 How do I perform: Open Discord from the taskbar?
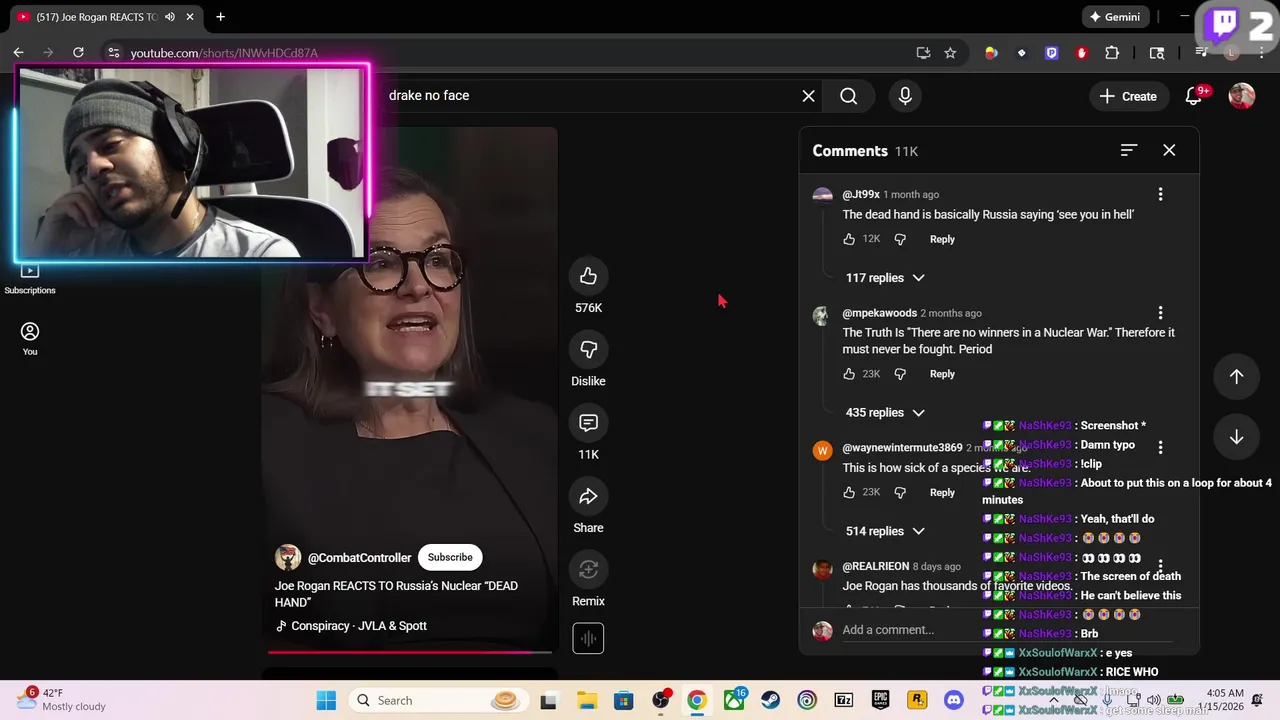(x=954, y=700)
